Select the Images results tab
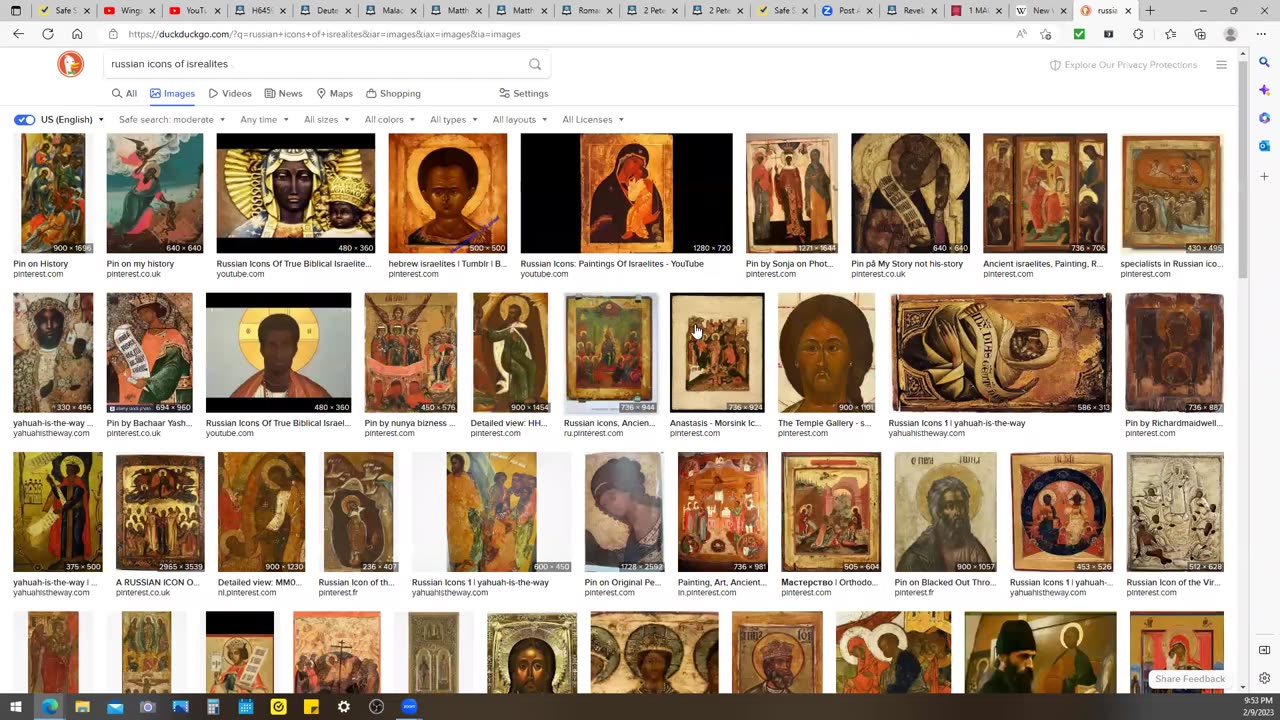The height and width of the screenshot is (720, 1280). click(172, 94)
